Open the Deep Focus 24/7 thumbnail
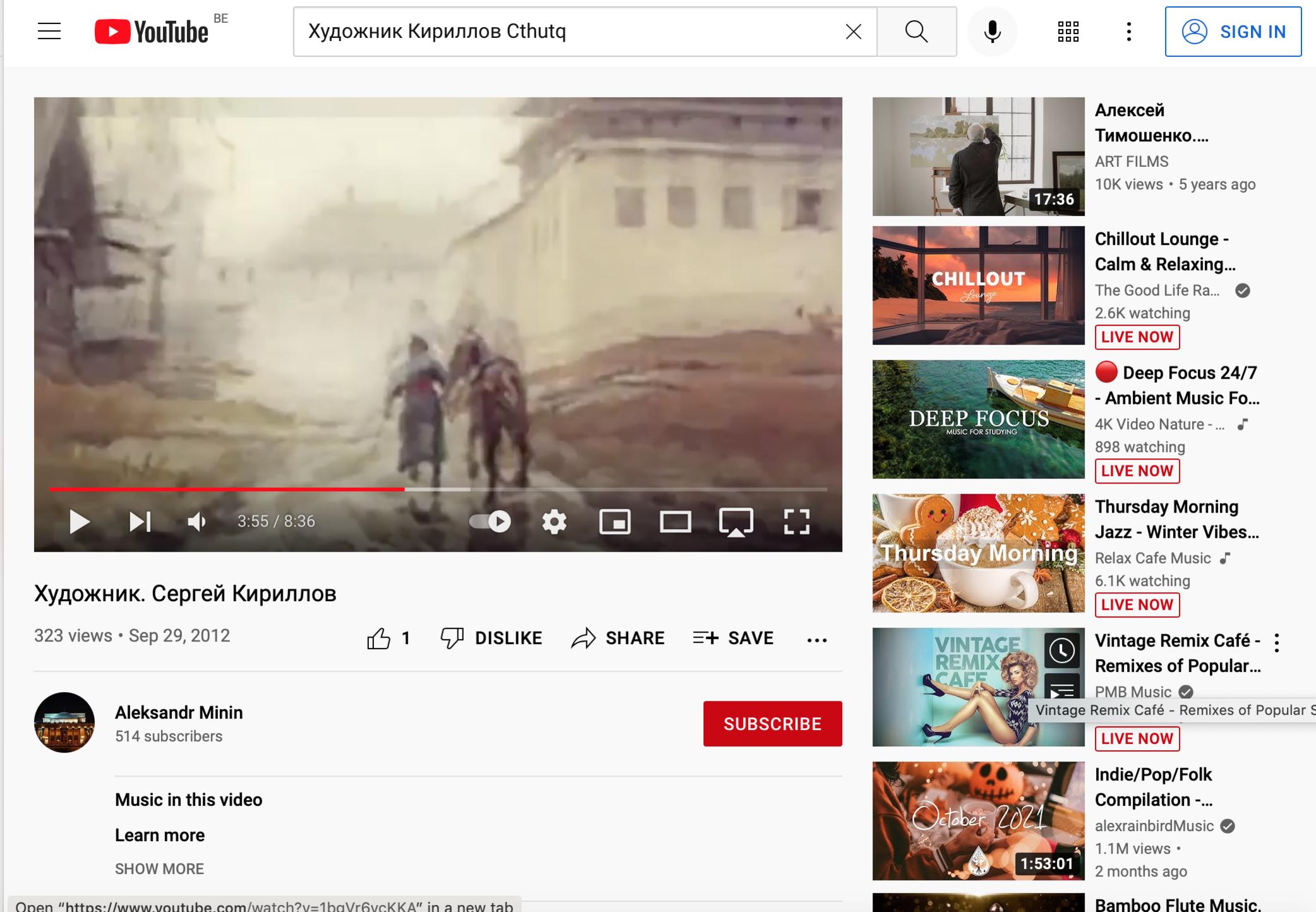1316x912 pixels. click(x=979, y=419)
